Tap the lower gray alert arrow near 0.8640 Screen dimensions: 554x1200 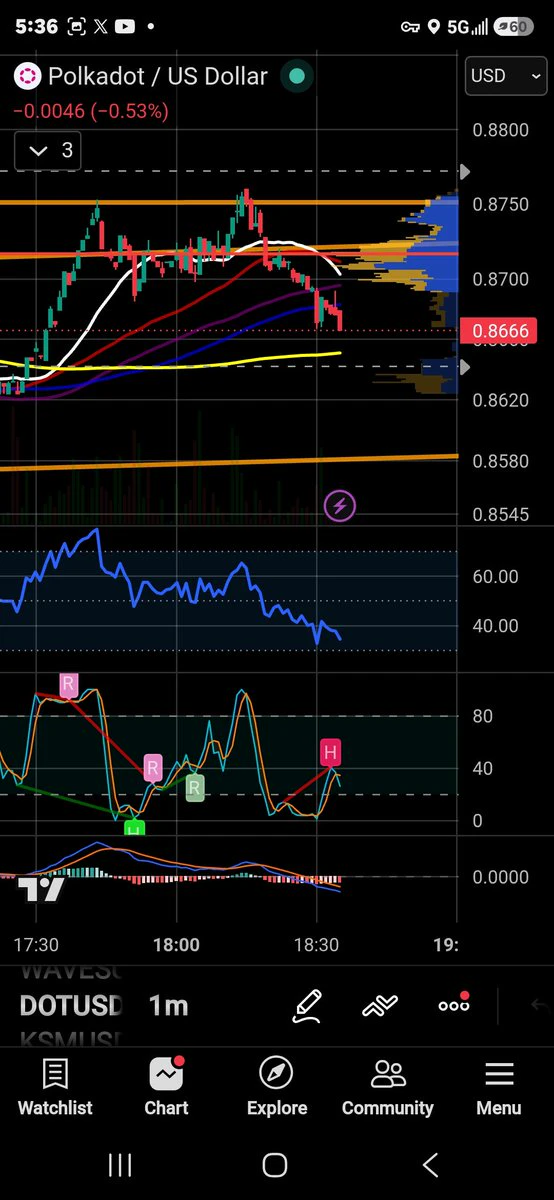click(x=464, y=367)
